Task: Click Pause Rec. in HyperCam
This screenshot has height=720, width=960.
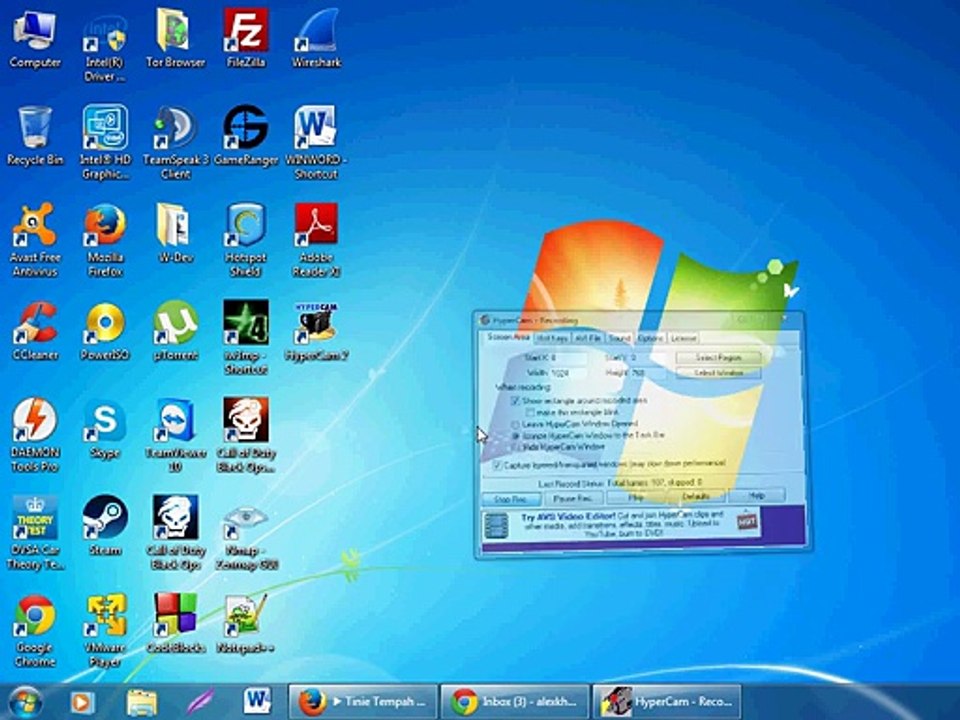Action: (x=573, y=498)
